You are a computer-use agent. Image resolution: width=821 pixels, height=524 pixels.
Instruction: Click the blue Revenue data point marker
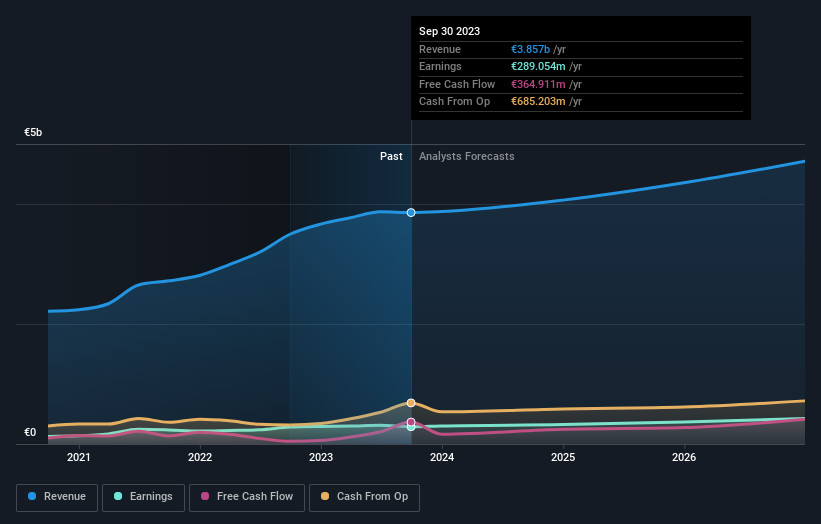[x=411, y=213]
